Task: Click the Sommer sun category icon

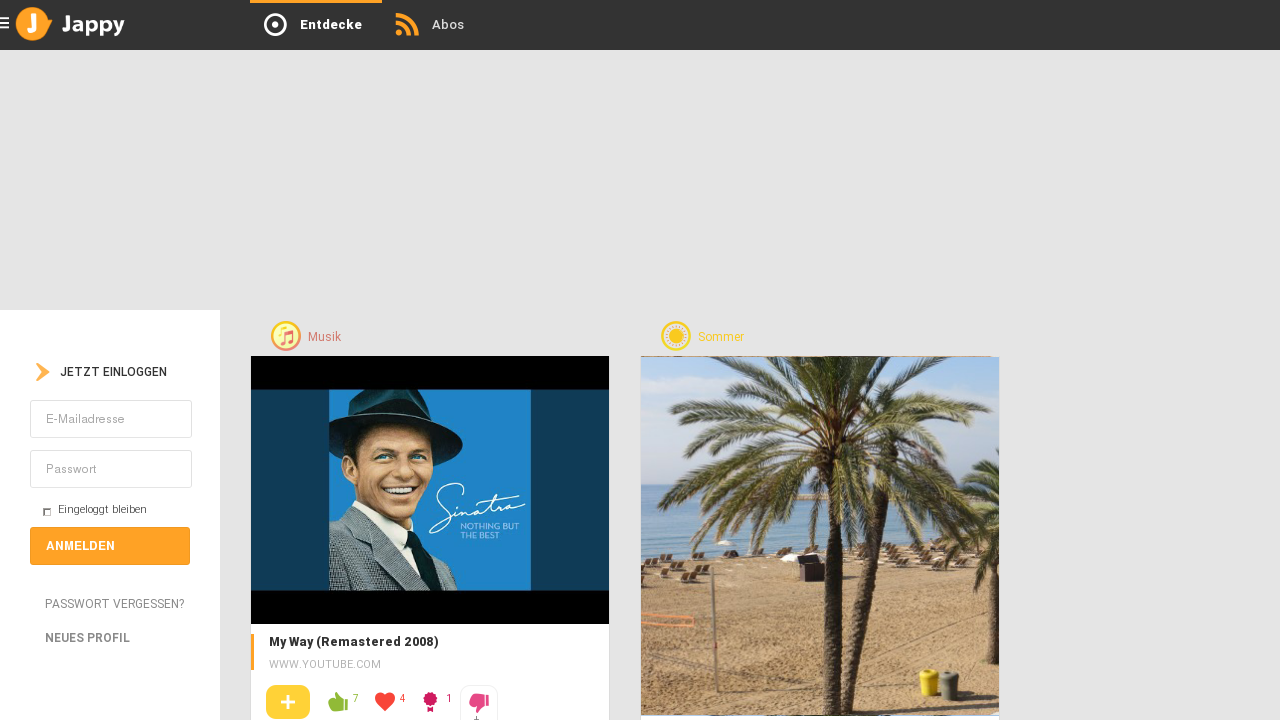Action: click(676, 336)
